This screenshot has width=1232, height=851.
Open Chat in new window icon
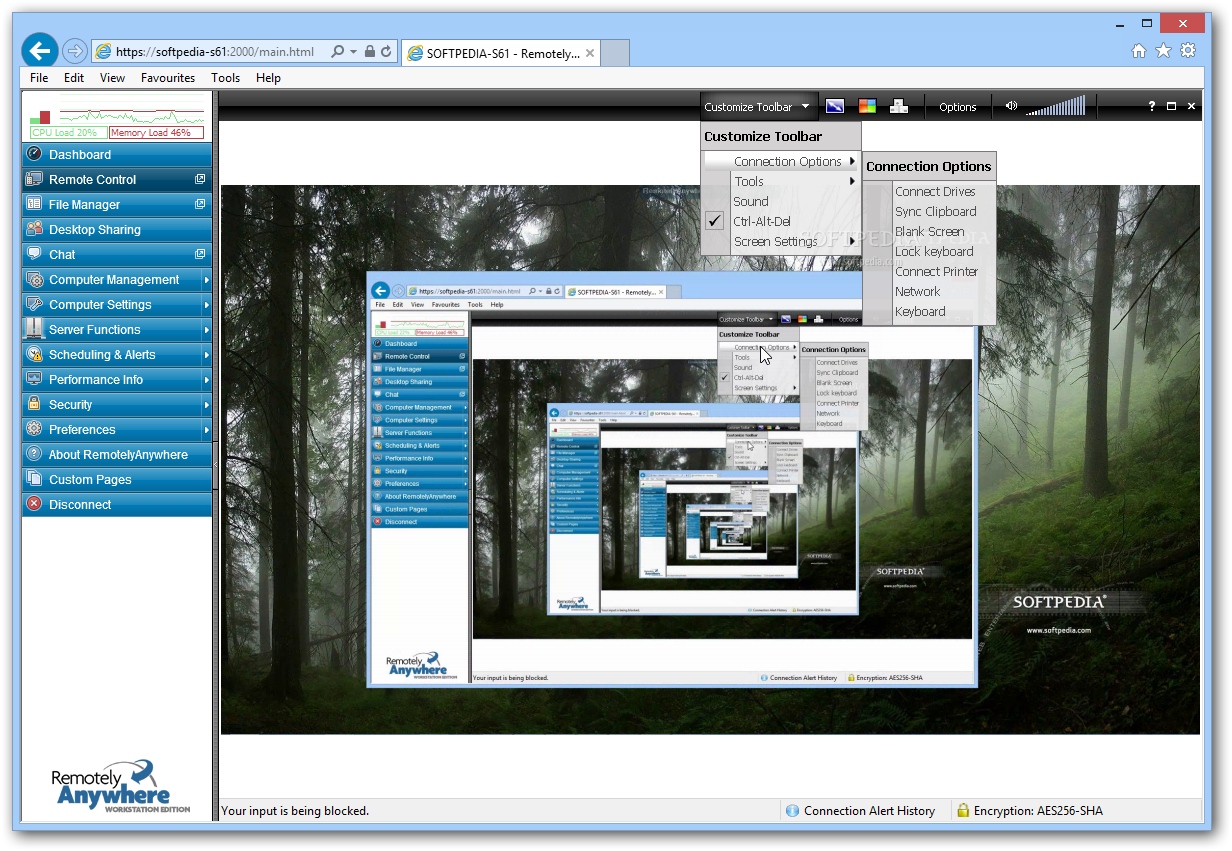click(x=200, y=254)
